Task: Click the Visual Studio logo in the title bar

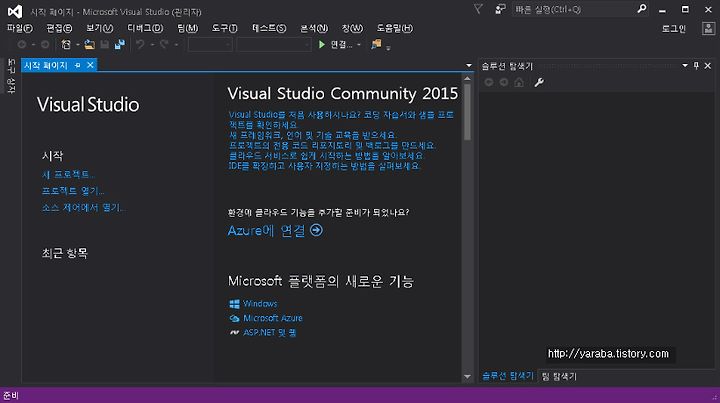Action: [15, 11]
